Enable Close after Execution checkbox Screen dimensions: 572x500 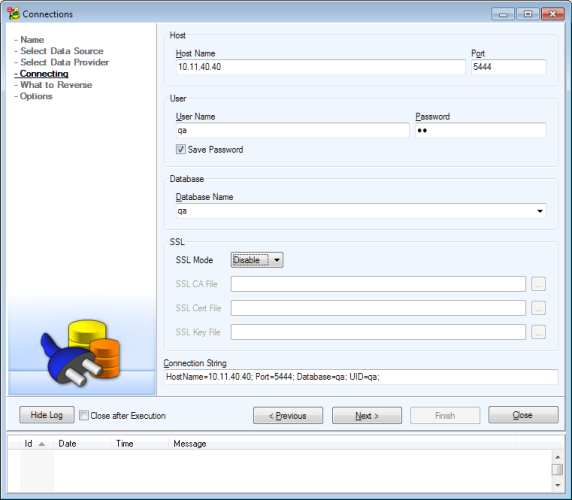[84, 415]
